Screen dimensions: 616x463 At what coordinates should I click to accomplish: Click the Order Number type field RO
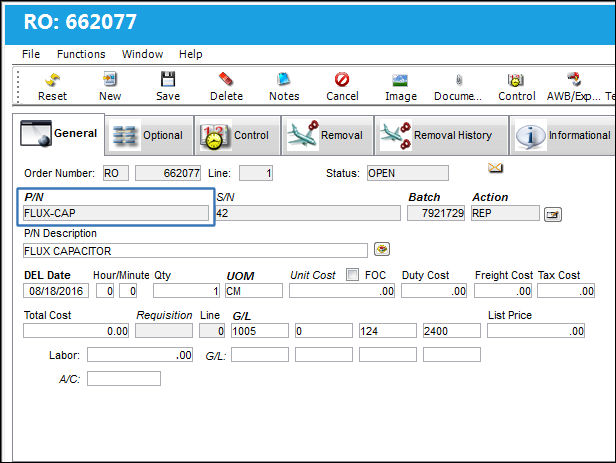[116, 173]
